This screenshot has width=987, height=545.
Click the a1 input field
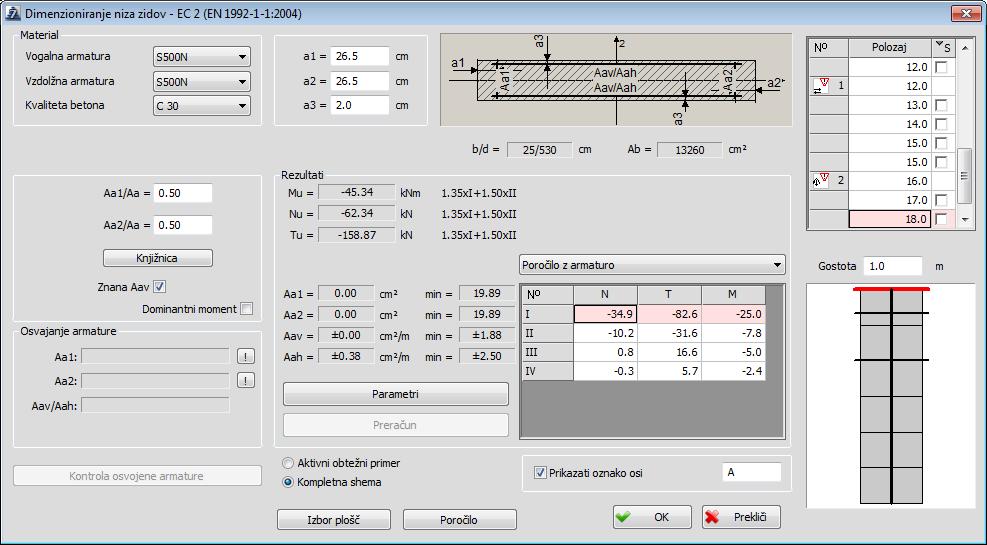[359, 56]
